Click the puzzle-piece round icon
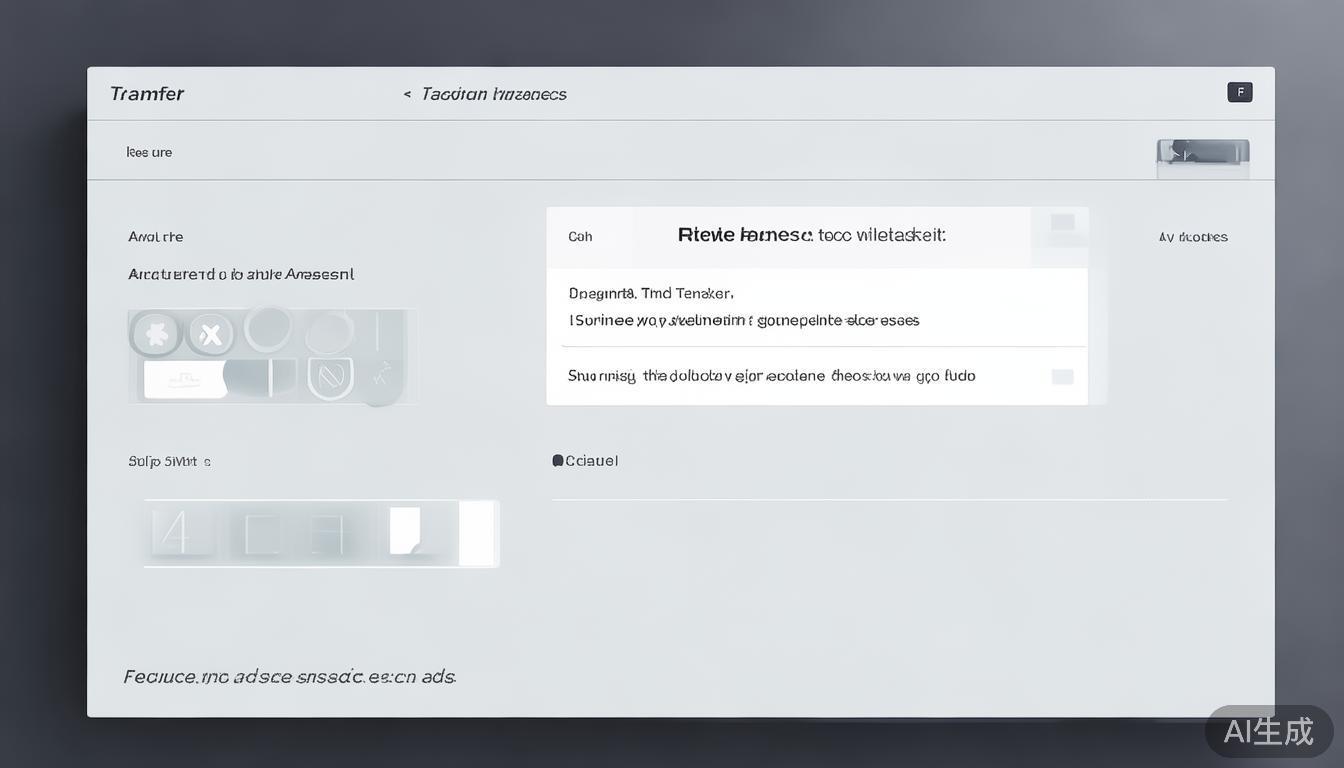 (x=156, y=334)
